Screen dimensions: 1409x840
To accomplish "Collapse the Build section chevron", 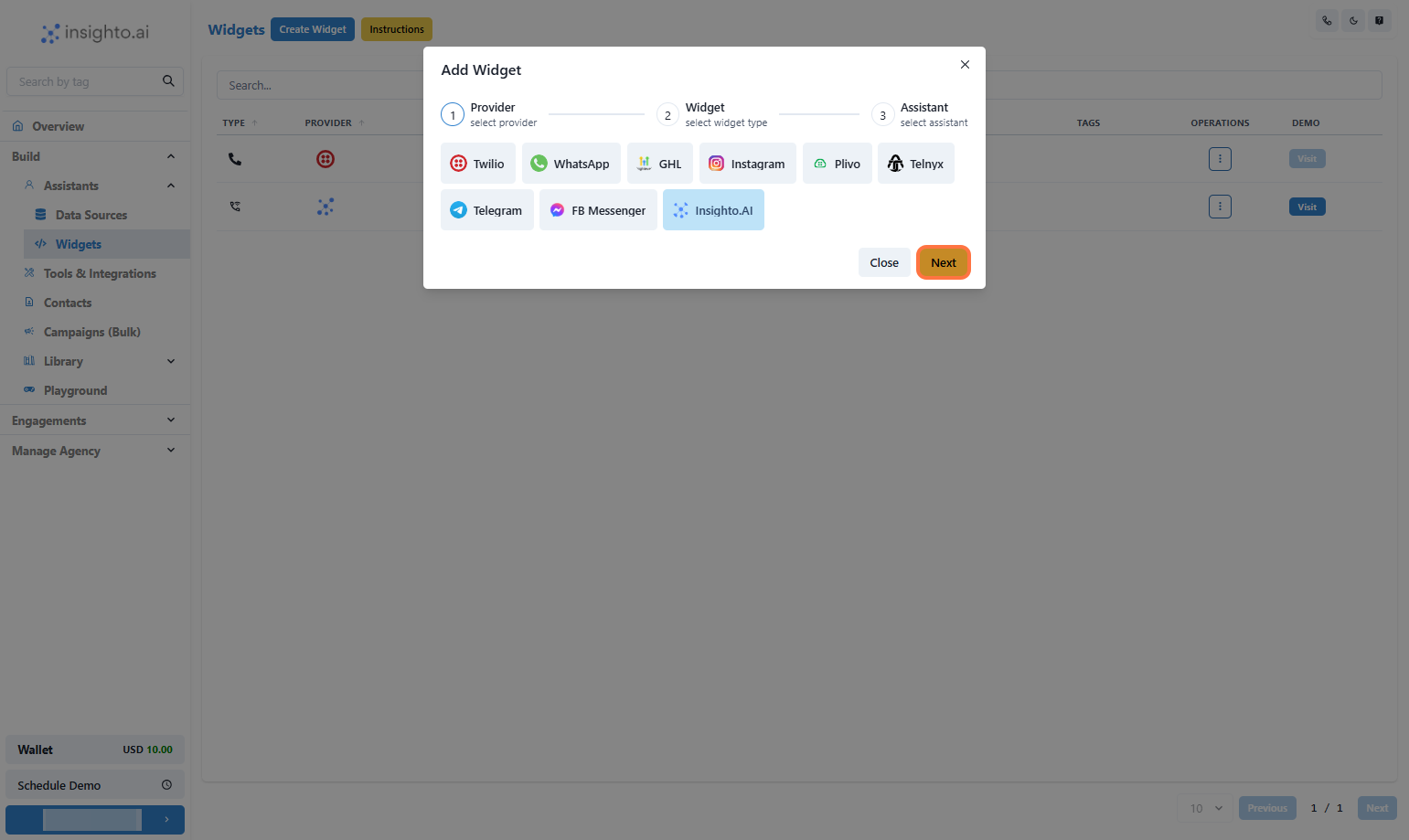I will point(171,156).
